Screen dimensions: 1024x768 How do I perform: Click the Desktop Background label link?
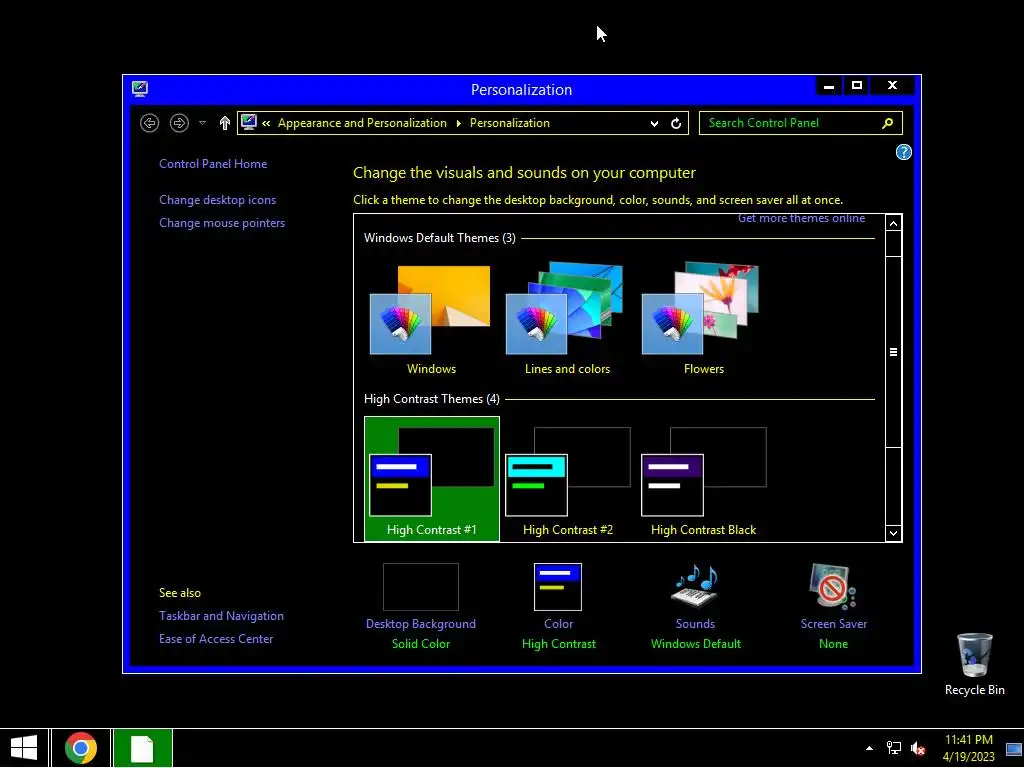coord(421,624)
